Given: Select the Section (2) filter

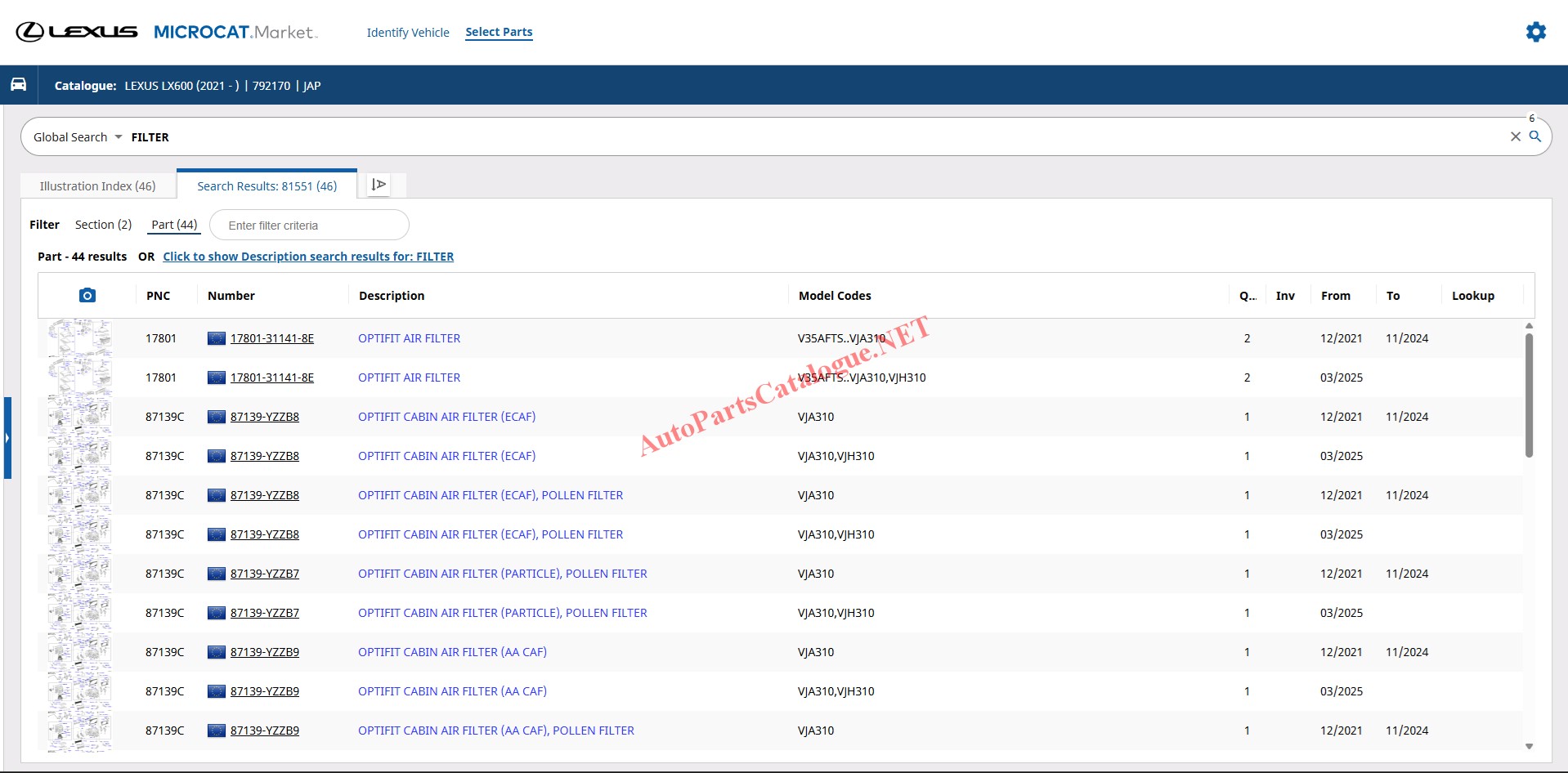Looking at the screenshot, I should tap(103, 225).
